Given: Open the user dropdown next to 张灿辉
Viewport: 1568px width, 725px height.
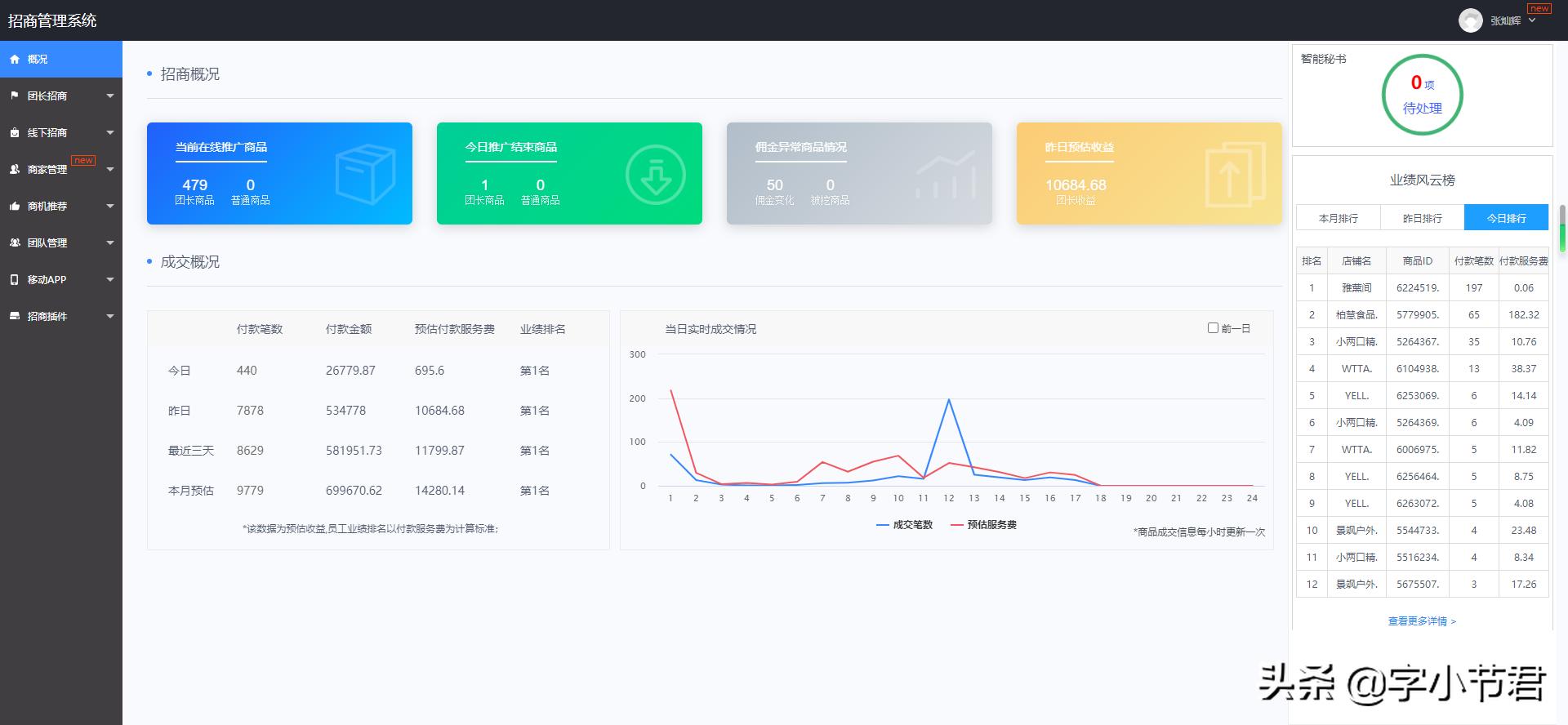Looking at the screenshot, I should (1532, 20).
